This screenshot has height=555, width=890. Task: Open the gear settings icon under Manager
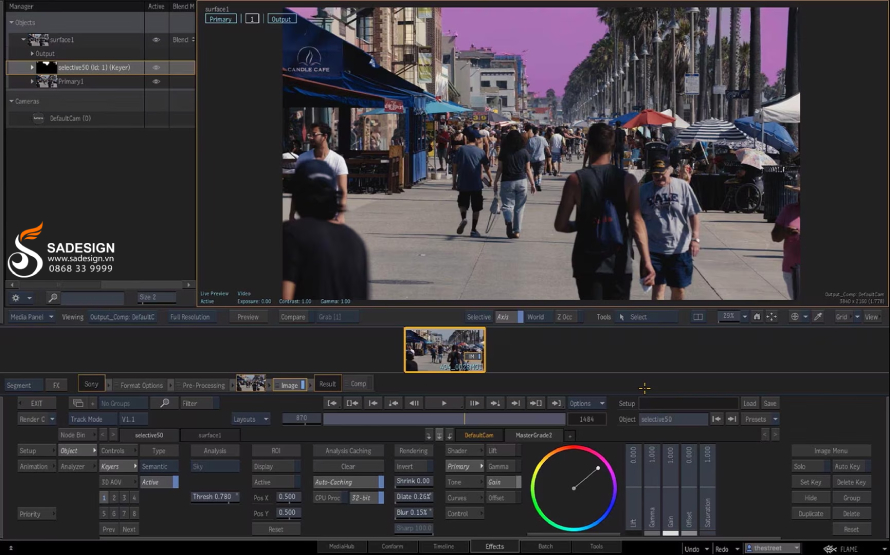pos(16,297)
